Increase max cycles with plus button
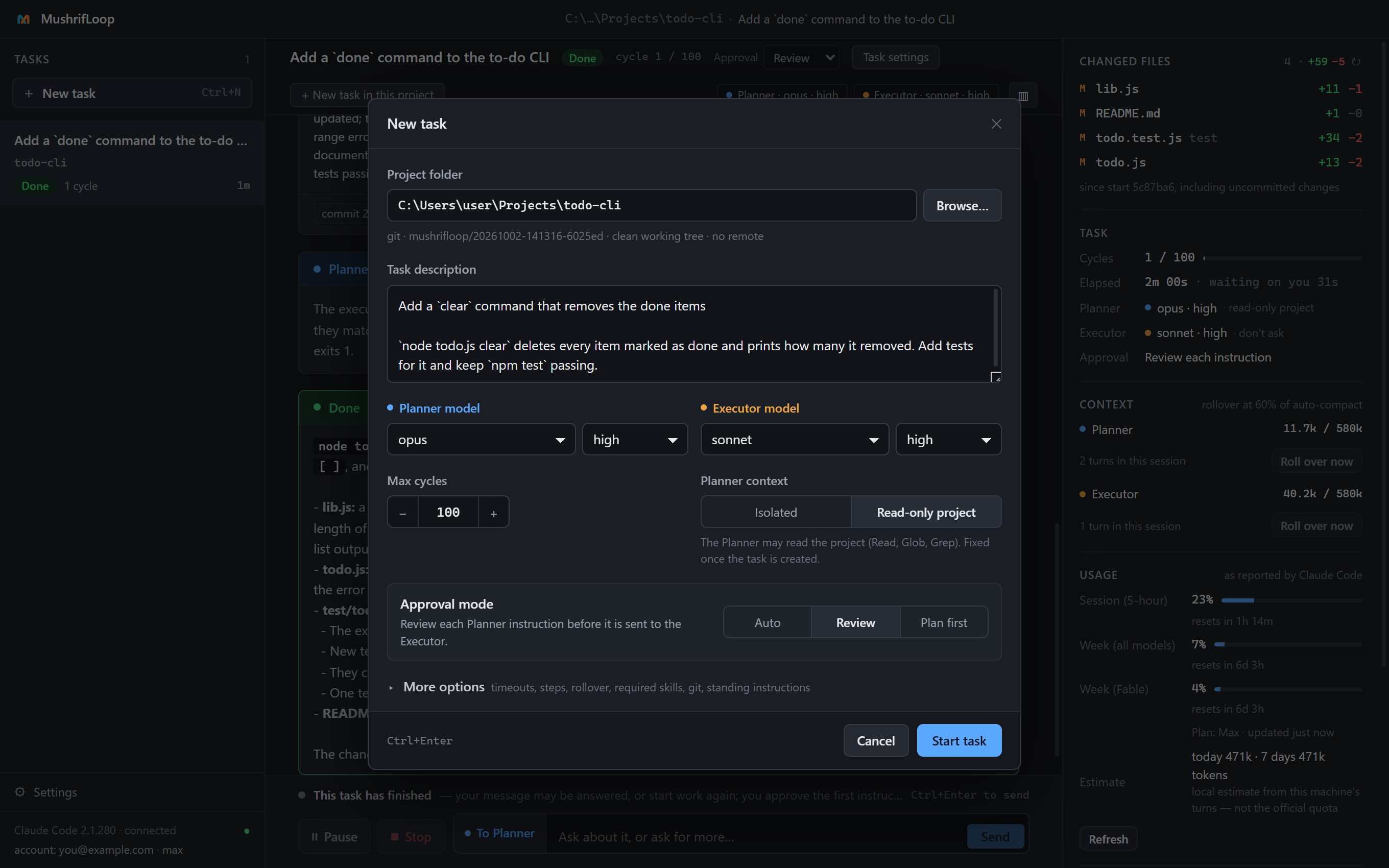Viewport: 1389px width, 868px height. pos(494,512)
